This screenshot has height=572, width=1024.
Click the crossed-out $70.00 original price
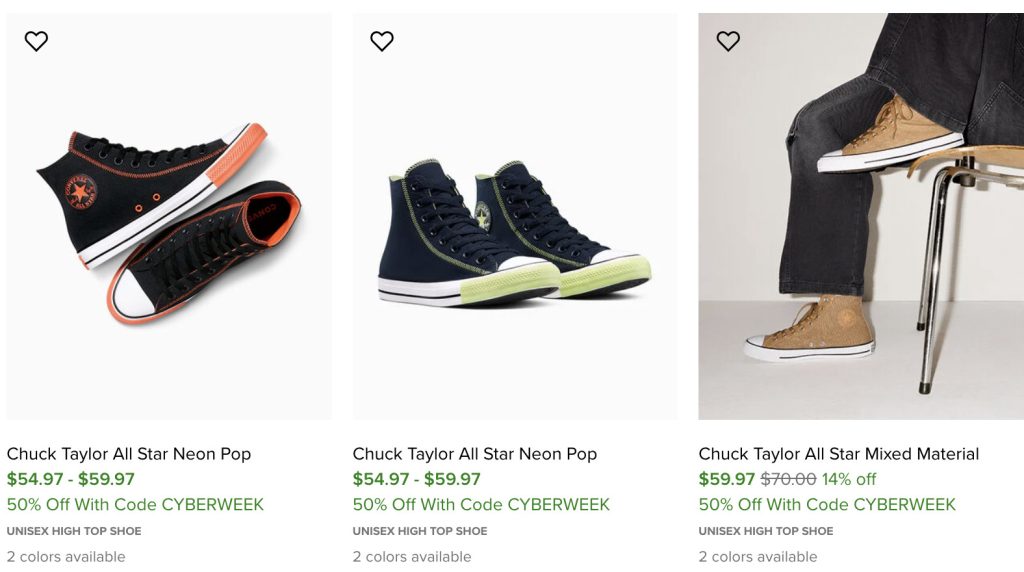pyautogui.click(x=788, y=479)
